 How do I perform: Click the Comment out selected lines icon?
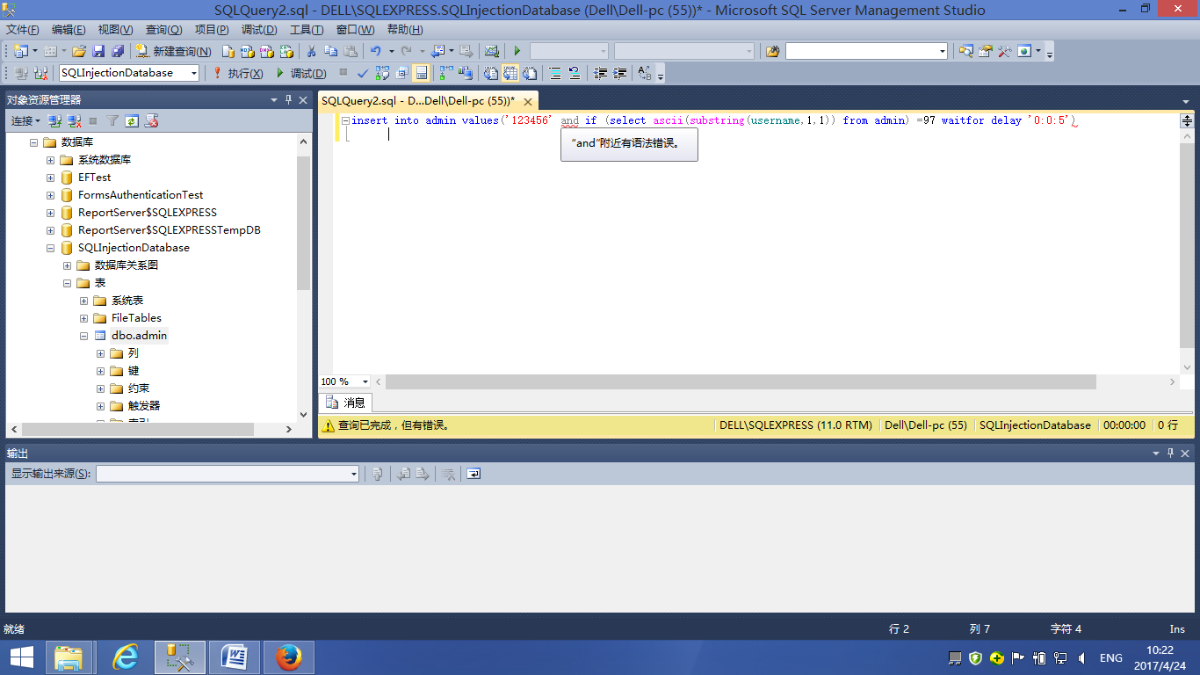pyautogui.click(x=553, y=73)
